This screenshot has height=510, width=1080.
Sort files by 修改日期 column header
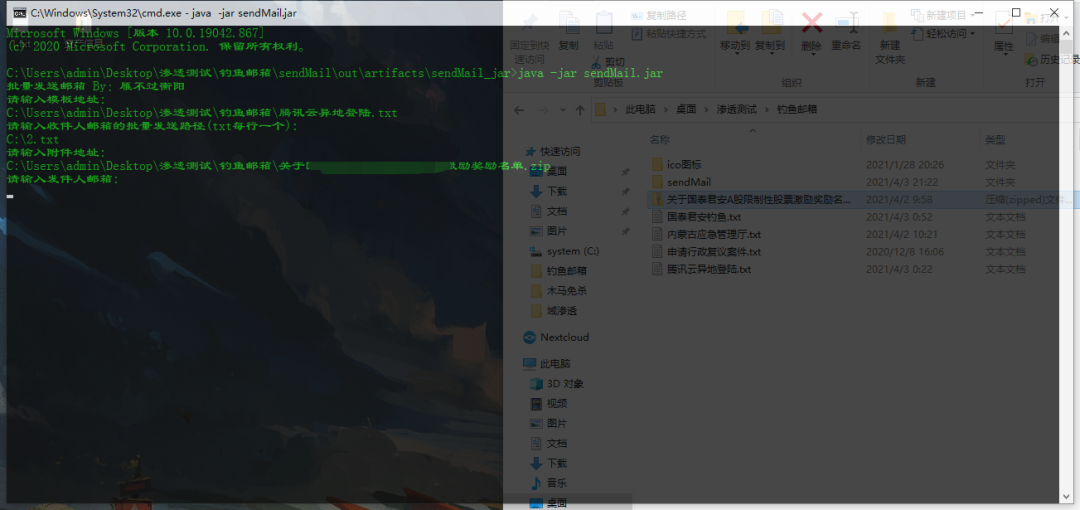(x=886, y=140)
